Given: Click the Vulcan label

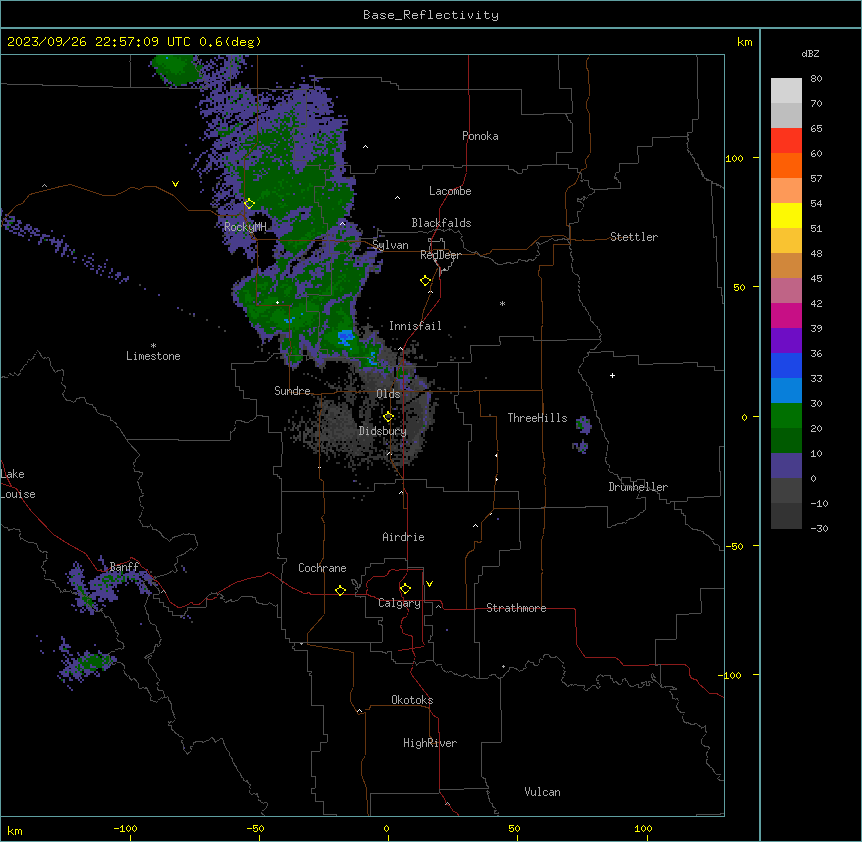Looking at the screenshot, I should [x=542, y=792].
